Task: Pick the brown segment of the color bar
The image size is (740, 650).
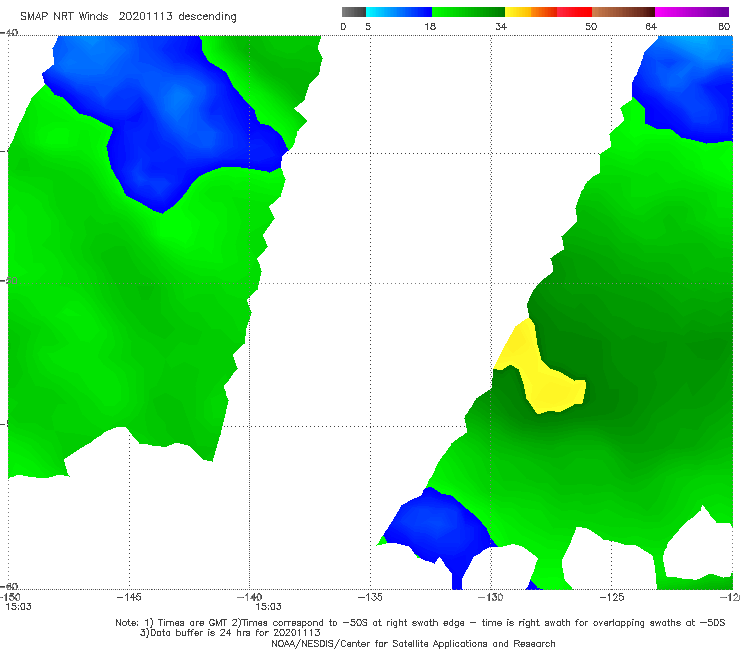Action: coord(623,12)
